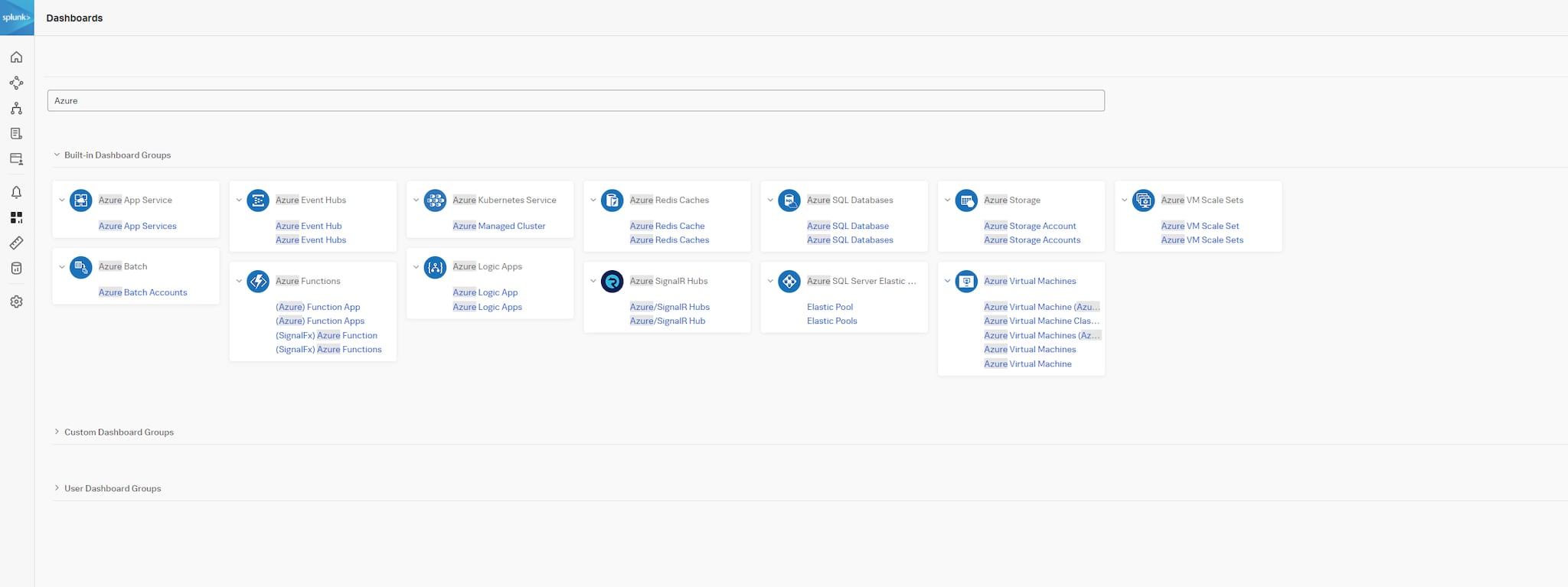This screenshot has height=587, width=1568.
Task: Open the Data Management database icon
Action: click(x=16, y=269)
